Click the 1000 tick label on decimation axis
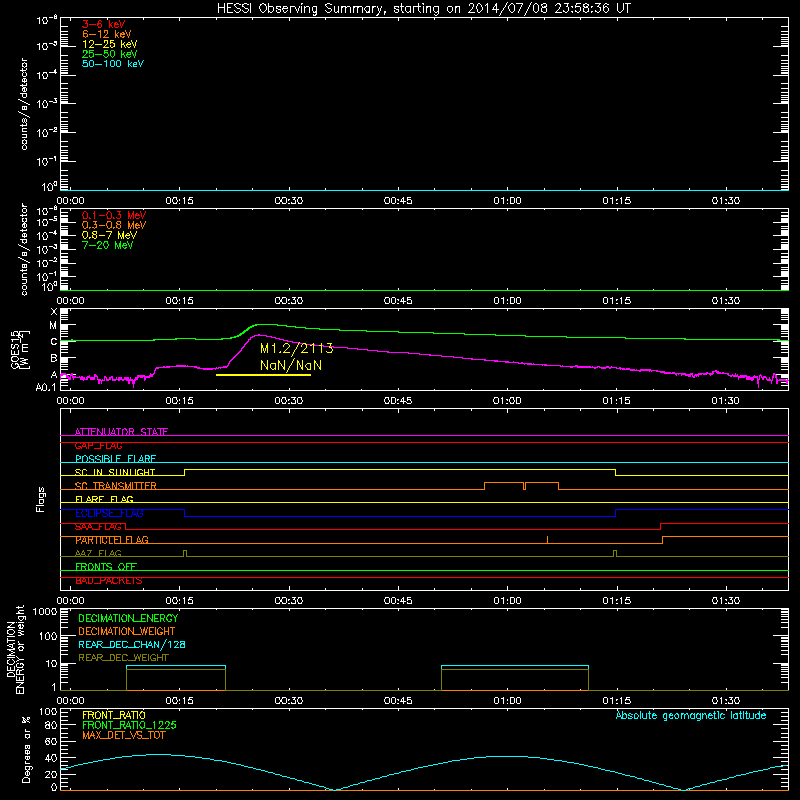 [x=44, y=612]
